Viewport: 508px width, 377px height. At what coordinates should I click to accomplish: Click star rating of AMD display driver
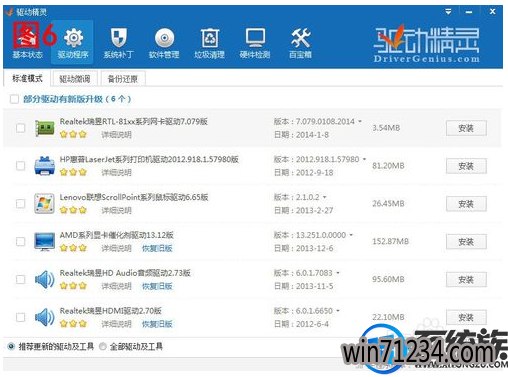pos(73,248)
